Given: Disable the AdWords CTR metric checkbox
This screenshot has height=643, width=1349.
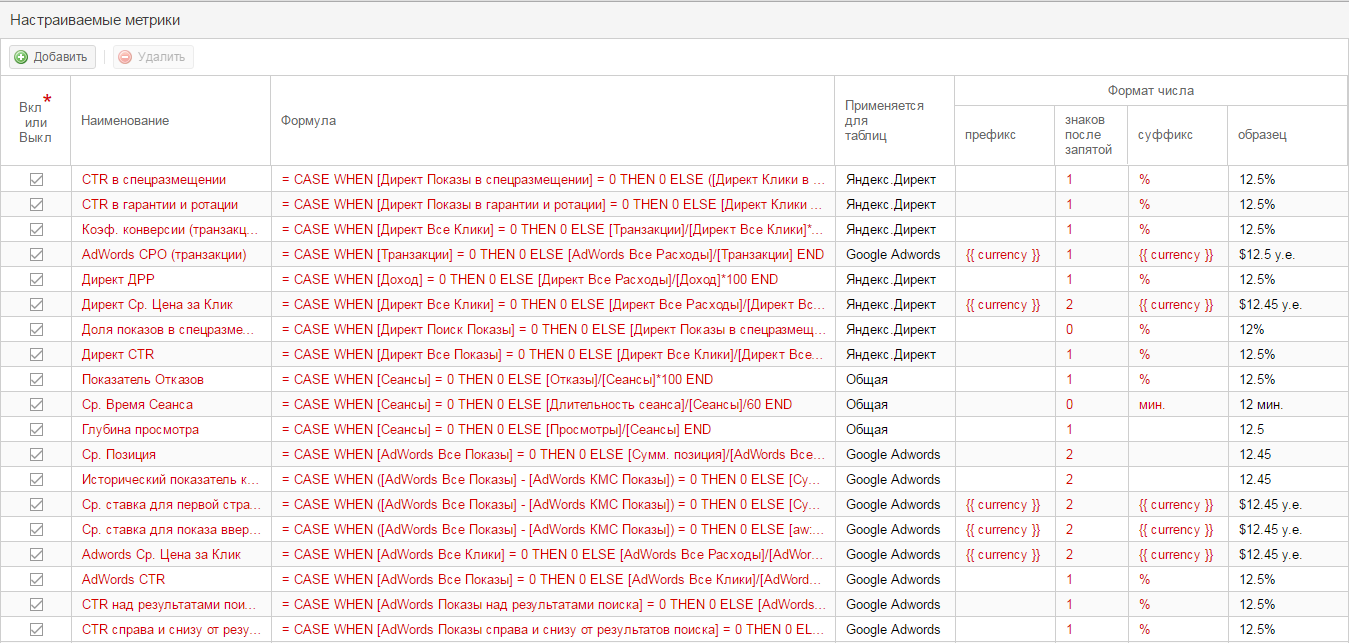Looking at the screenshot, I should (36, 580).
